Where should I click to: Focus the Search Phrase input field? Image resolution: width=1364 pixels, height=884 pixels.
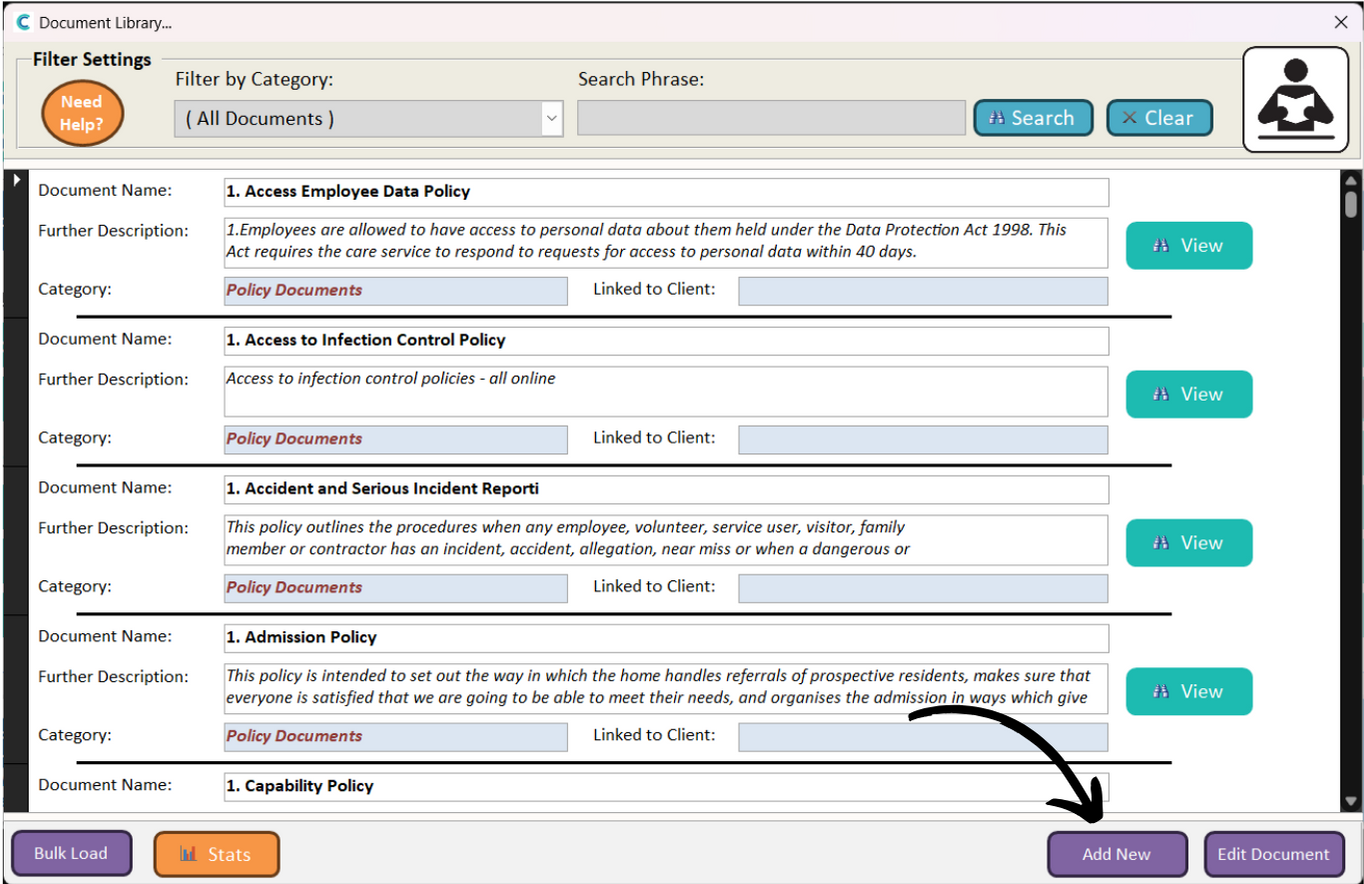771,118
